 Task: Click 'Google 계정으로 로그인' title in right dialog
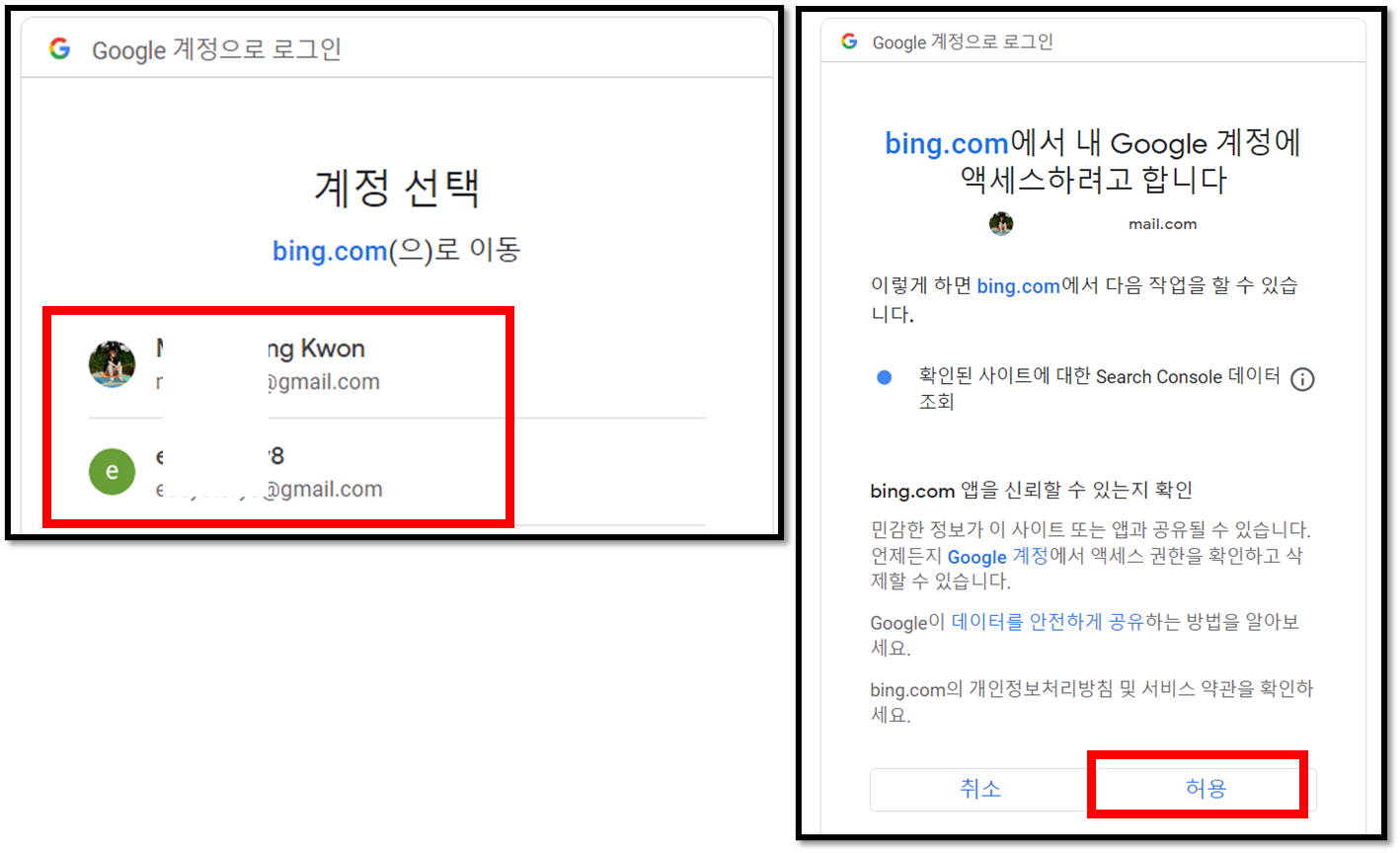[x=963, y=42]
